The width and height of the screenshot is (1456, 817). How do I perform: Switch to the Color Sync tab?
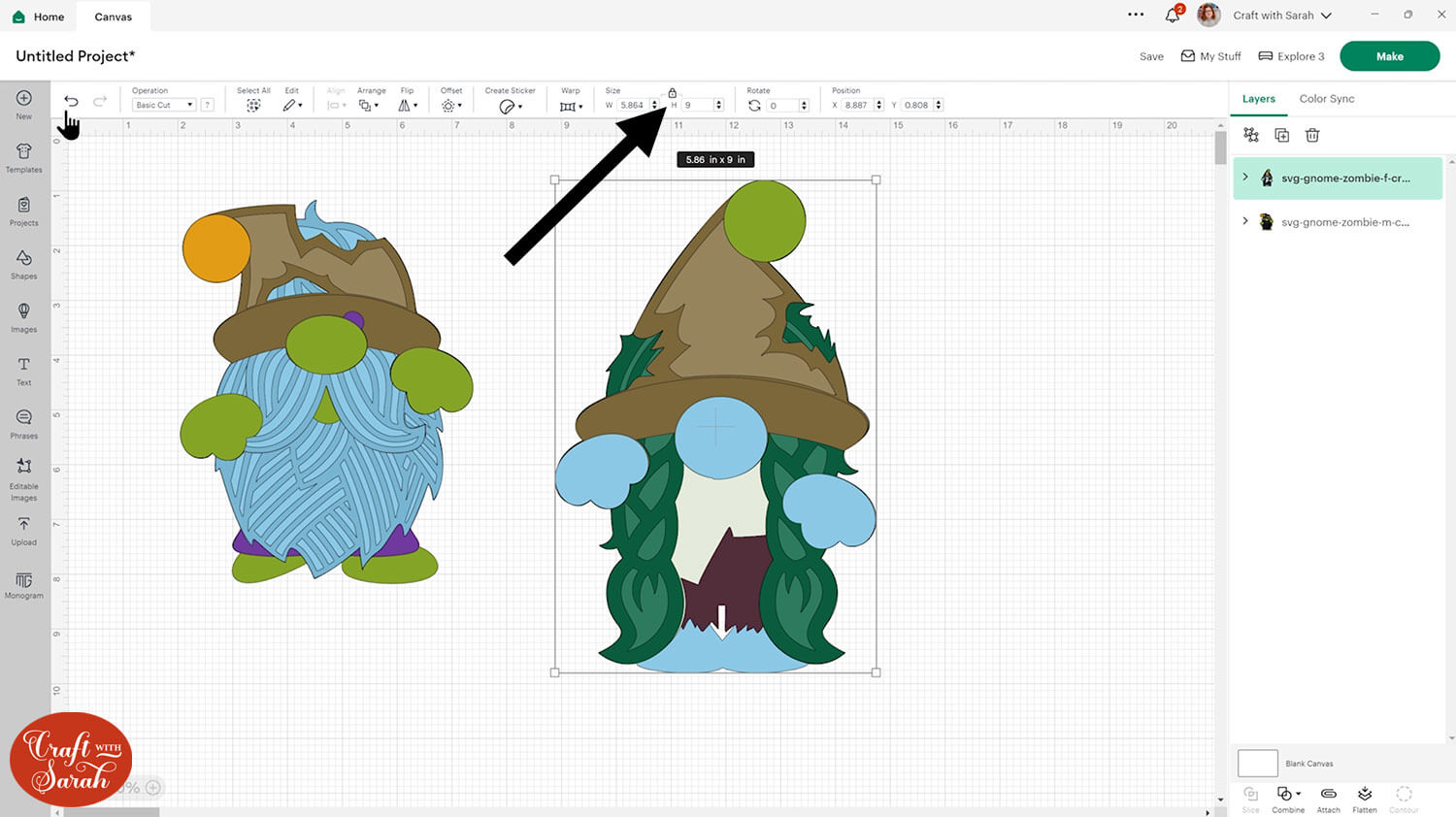pyautogui.click(x=1326, y=99)
